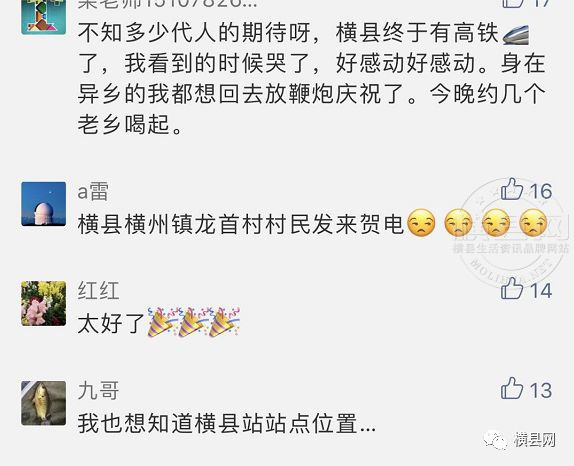
Task: Tap like count 16
Action: click(541, 191)
